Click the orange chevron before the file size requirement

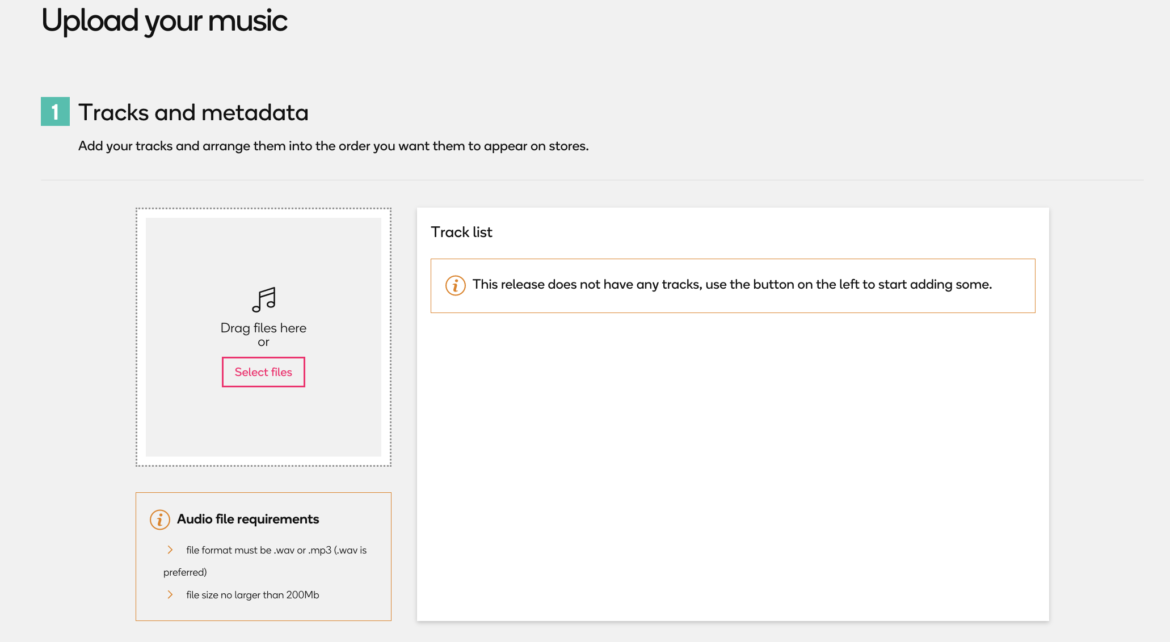[x=172, y=594]
